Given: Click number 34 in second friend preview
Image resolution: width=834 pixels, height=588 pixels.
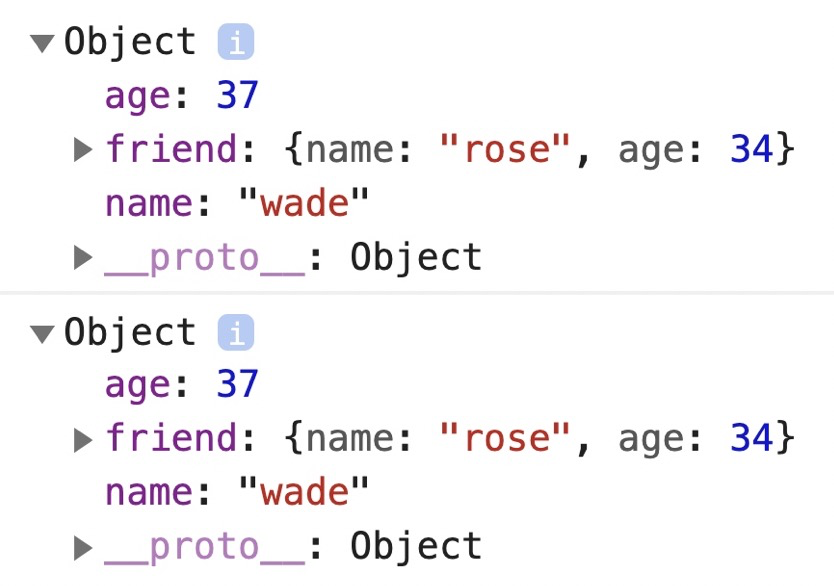Looking at the screenshot, I should click(752, 438).
